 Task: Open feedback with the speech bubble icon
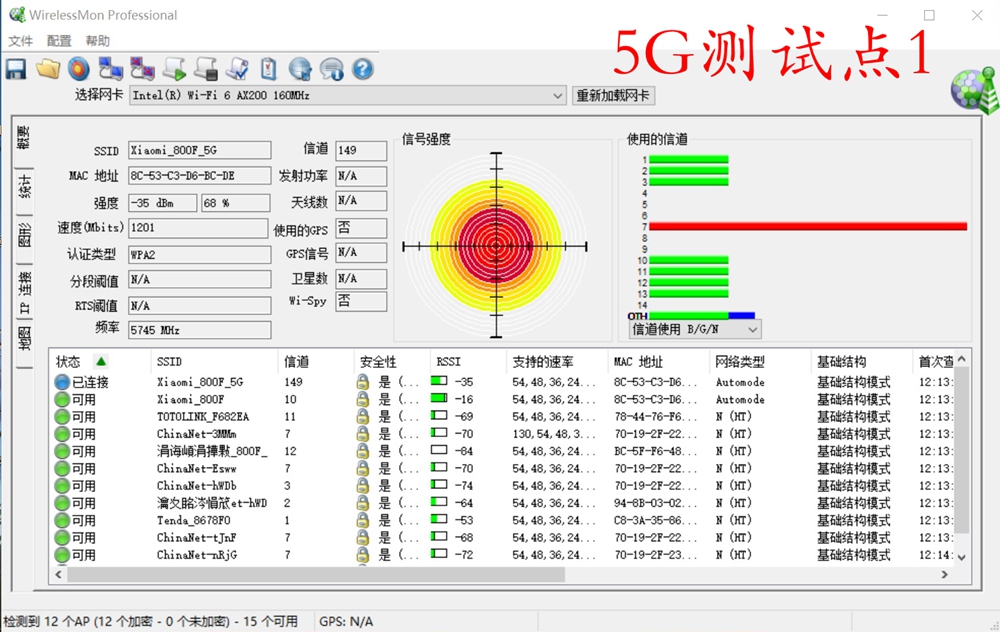coord(331,68)
